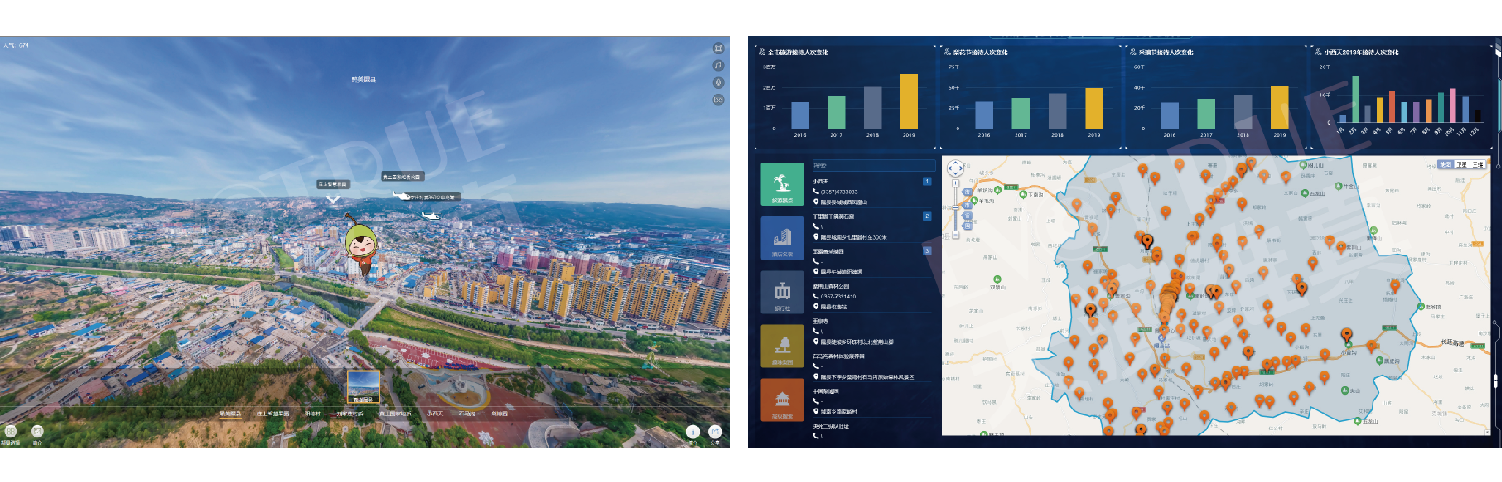Select the second list result numbered 2
This screenshot has height=482, width=1502.
click(926, 216)
